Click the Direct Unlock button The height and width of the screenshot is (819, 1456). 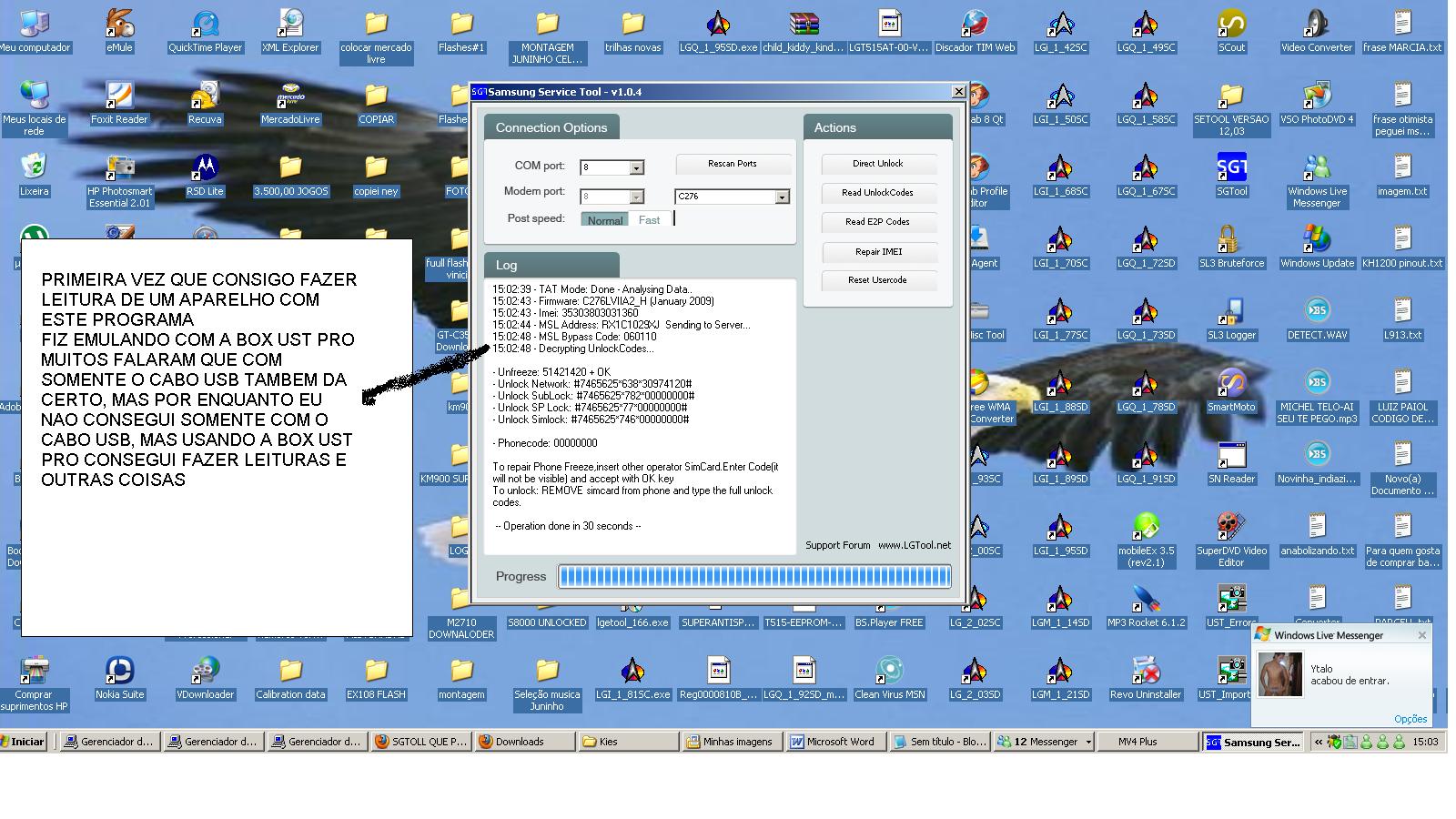[878, 164]
